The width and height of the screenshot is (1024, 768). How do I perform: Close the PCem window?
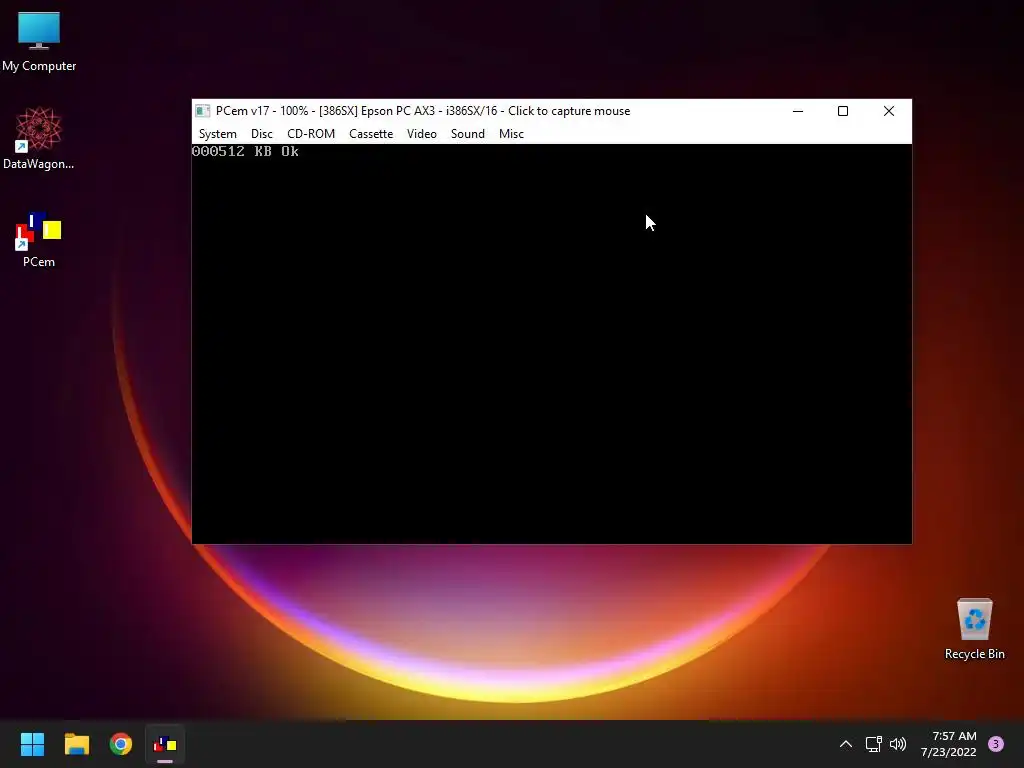(889, 111)
